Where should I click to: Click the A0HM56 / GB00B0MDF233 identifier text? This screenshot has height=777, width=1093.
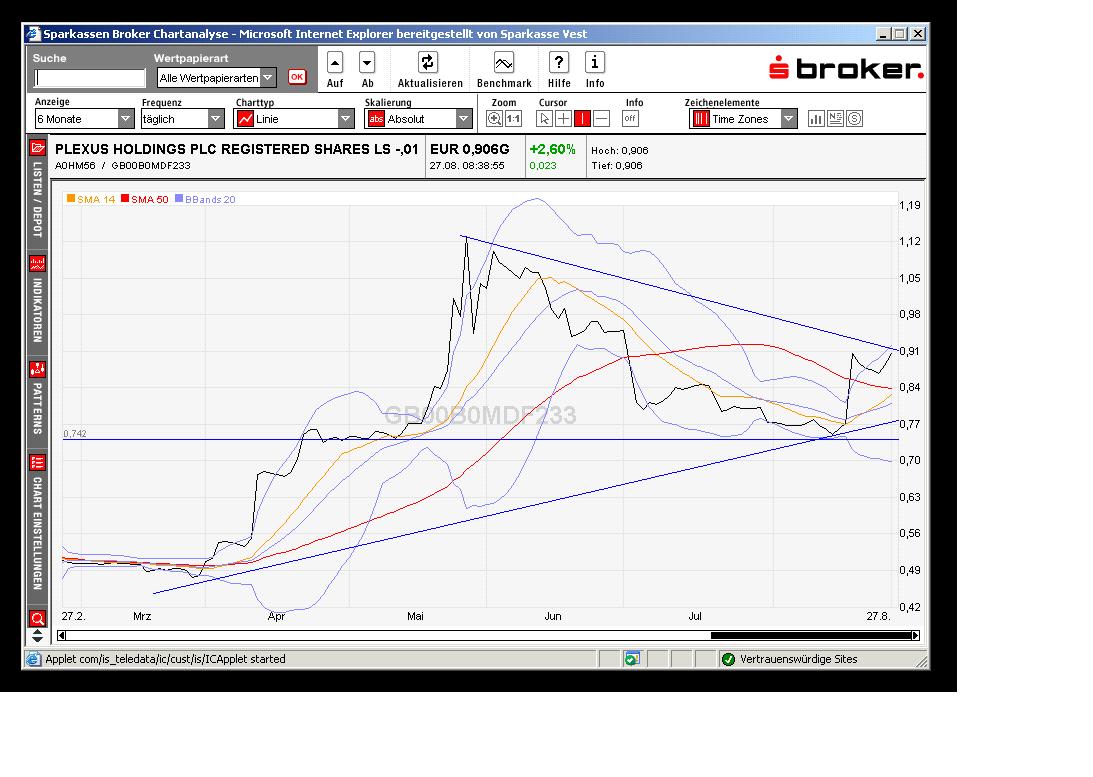pyautogui.click(x=123, y=166)
